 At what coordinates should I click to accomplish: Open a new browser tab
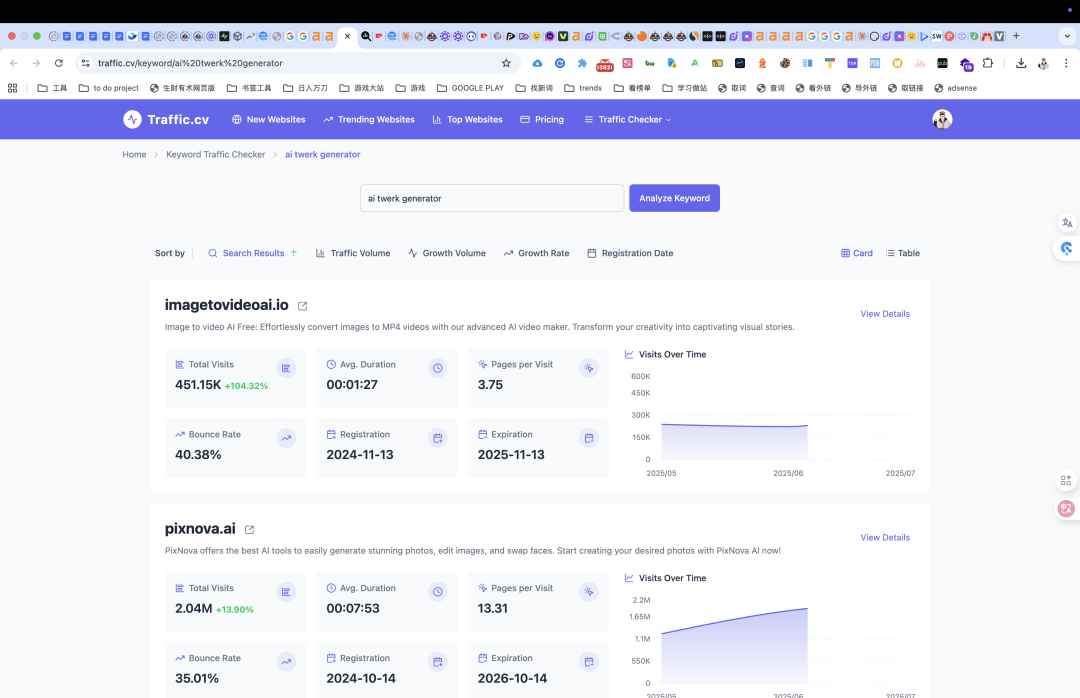(x=1016, y=36)
